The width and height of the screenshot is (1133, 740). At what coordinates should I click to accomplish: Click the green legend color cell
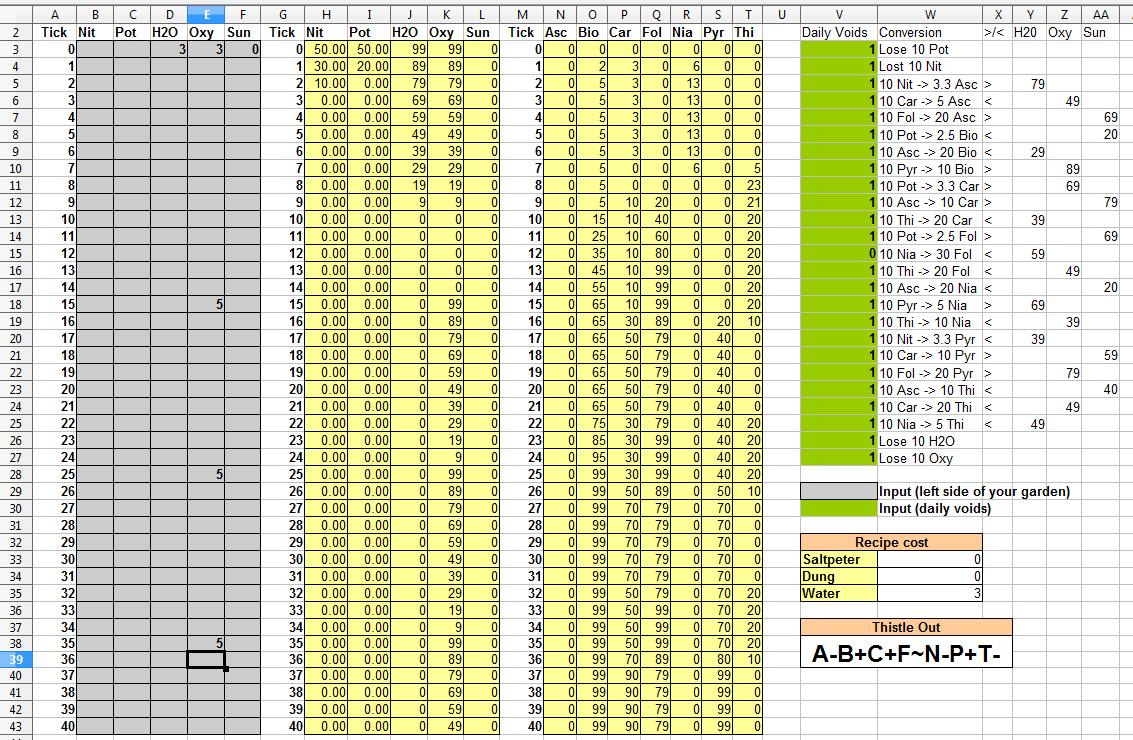839,508
